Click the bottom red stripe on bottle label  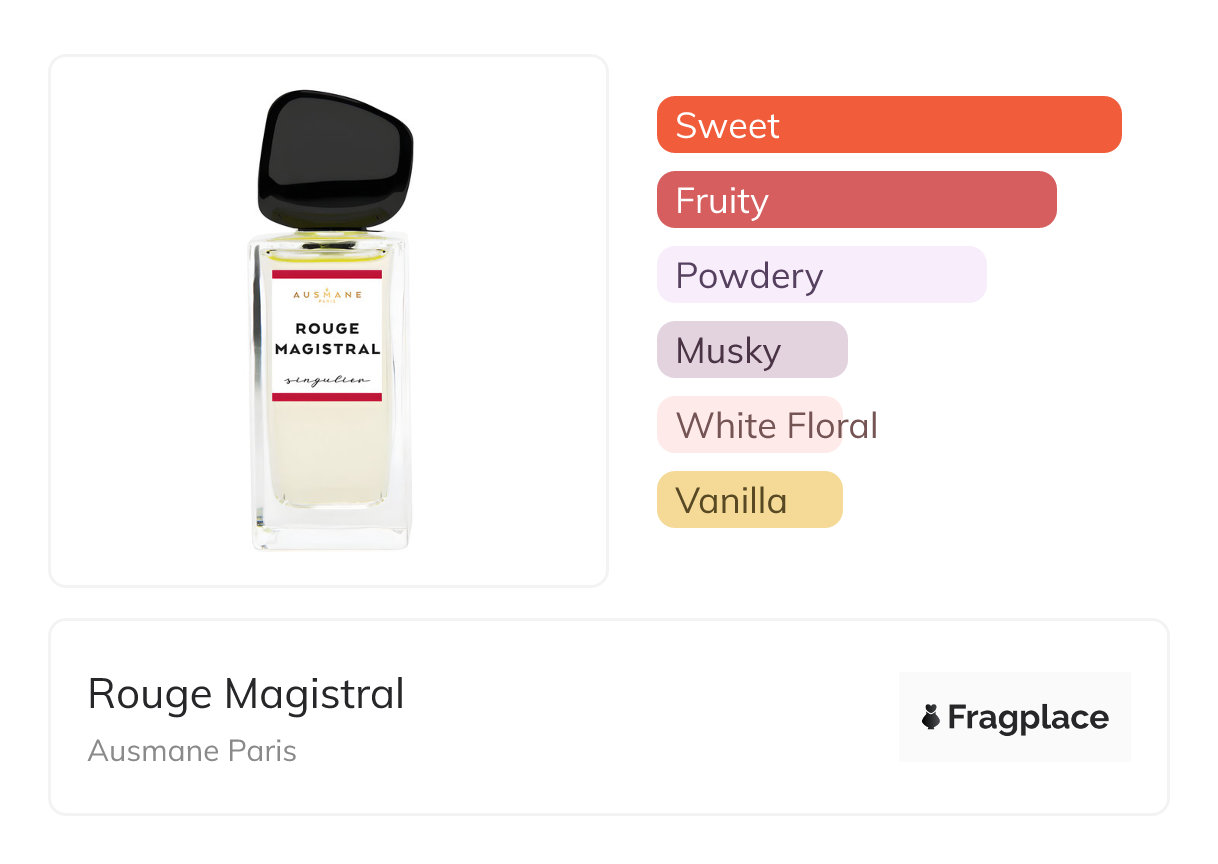click(327, 397)
